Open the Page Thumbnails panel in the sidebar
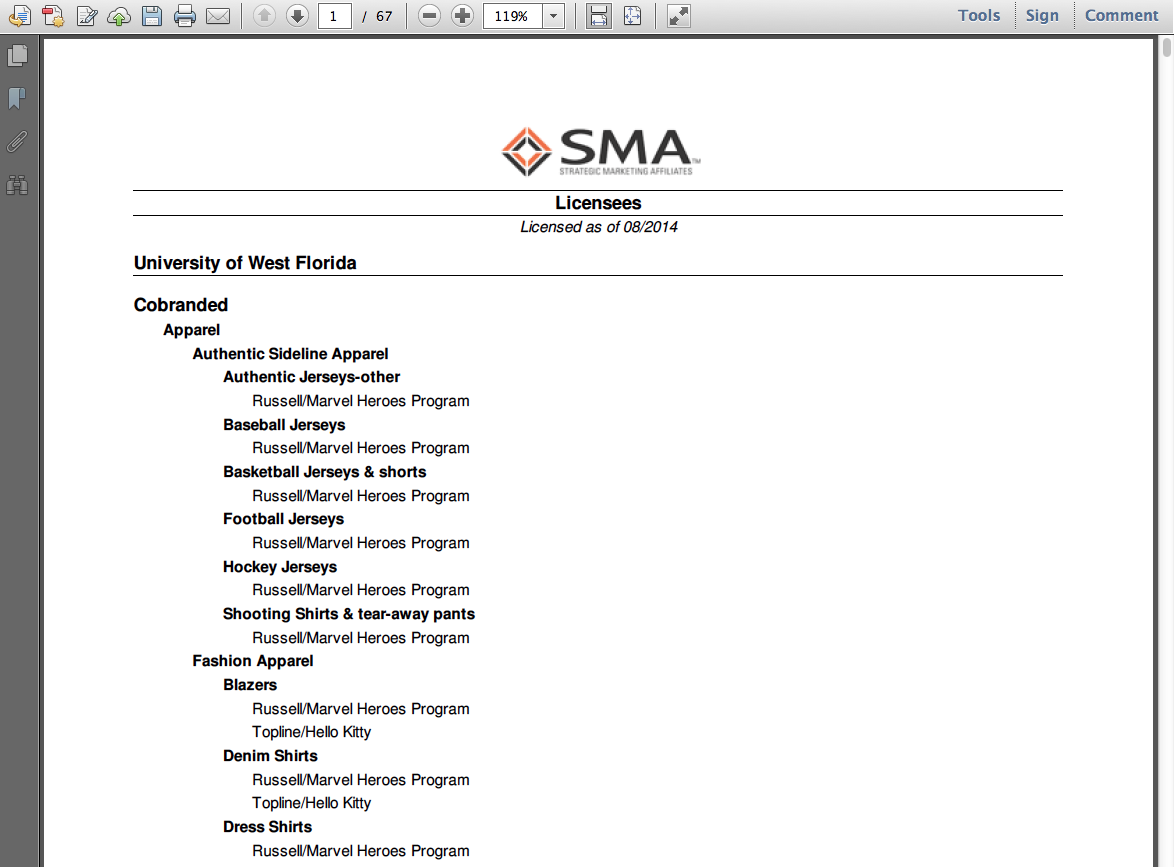 [17, 55]
